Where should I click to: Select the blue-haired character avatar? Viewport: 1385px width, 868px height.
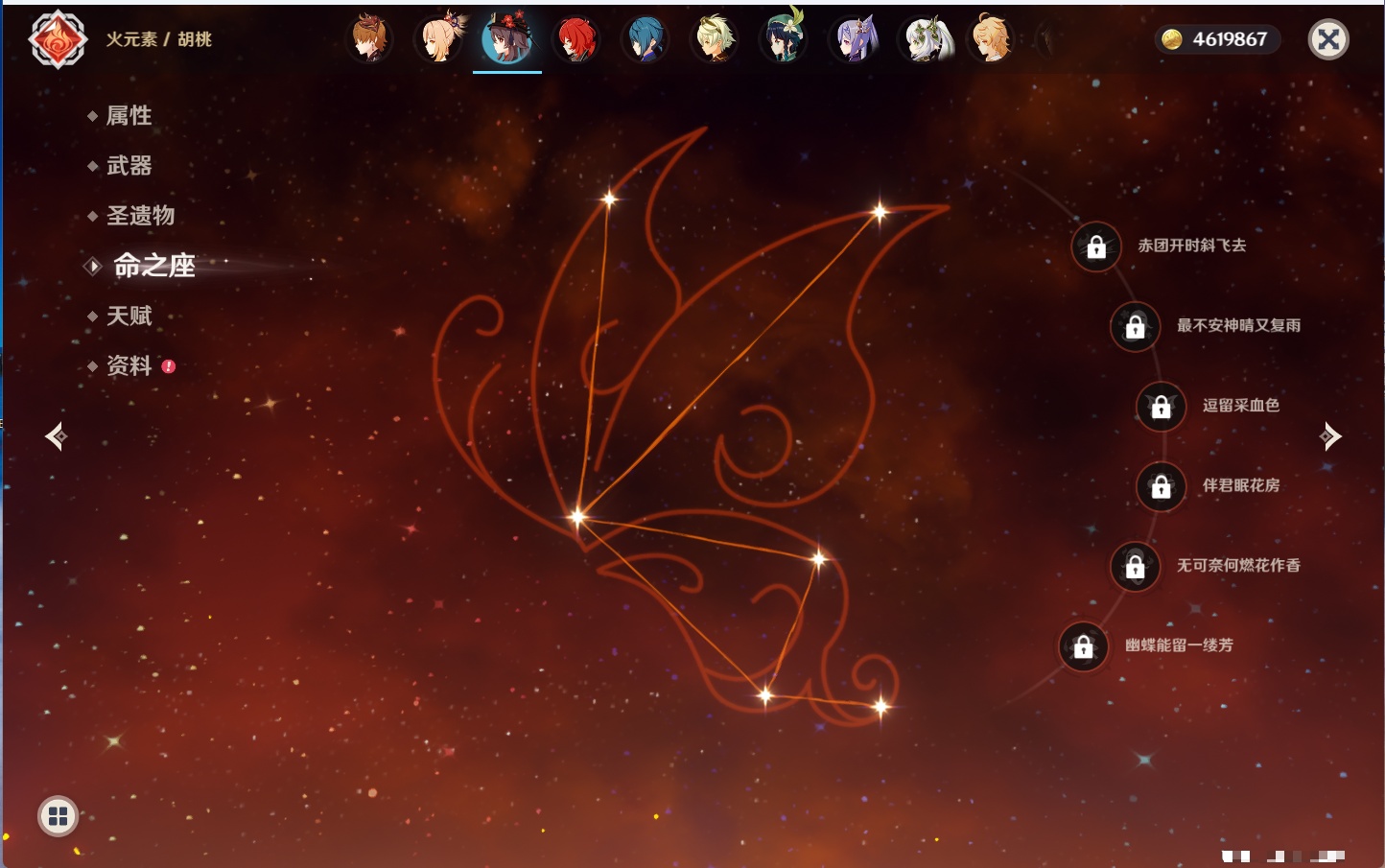coord(646,39)
